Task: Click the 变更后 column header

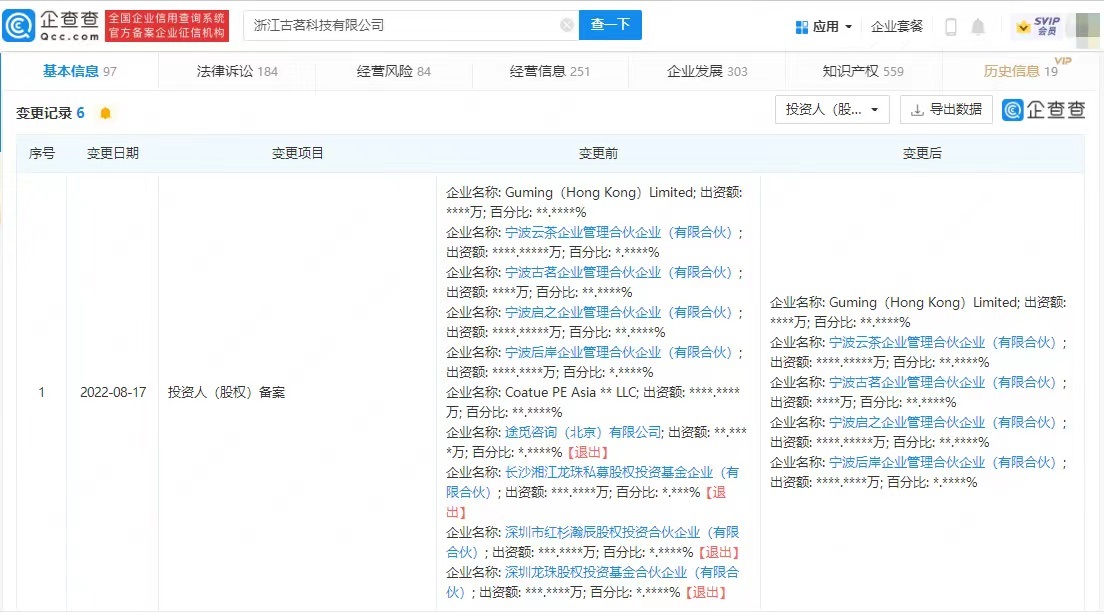Action: point(922,154)
